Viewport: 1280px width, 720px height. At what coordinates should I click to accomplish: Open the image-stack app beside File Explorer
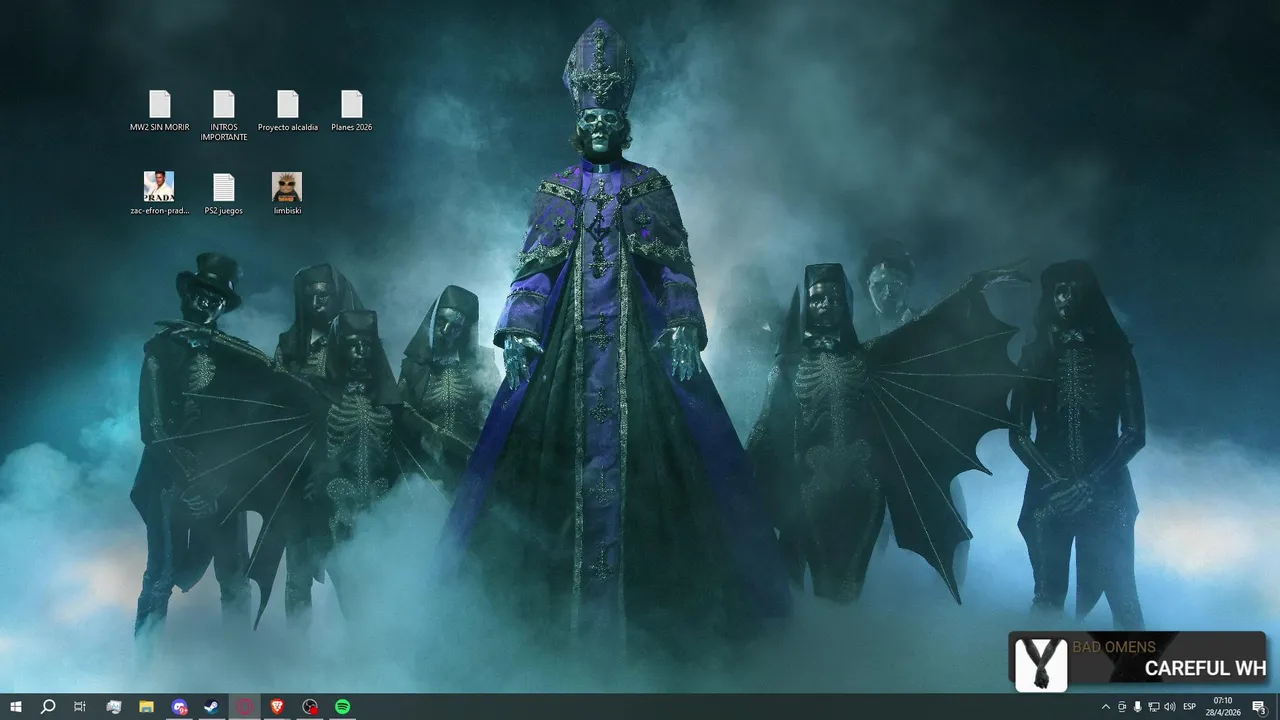[x=114, y=706]
